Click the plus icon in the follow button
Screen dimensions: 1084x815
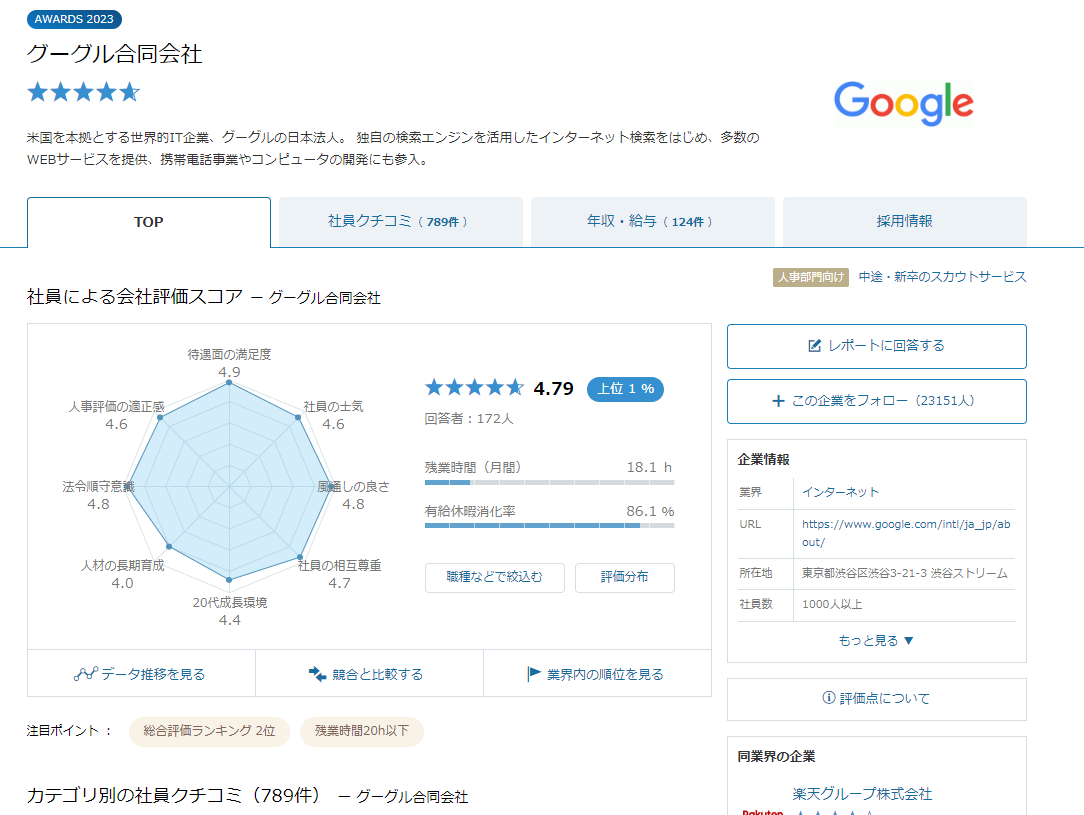point(779,400)
